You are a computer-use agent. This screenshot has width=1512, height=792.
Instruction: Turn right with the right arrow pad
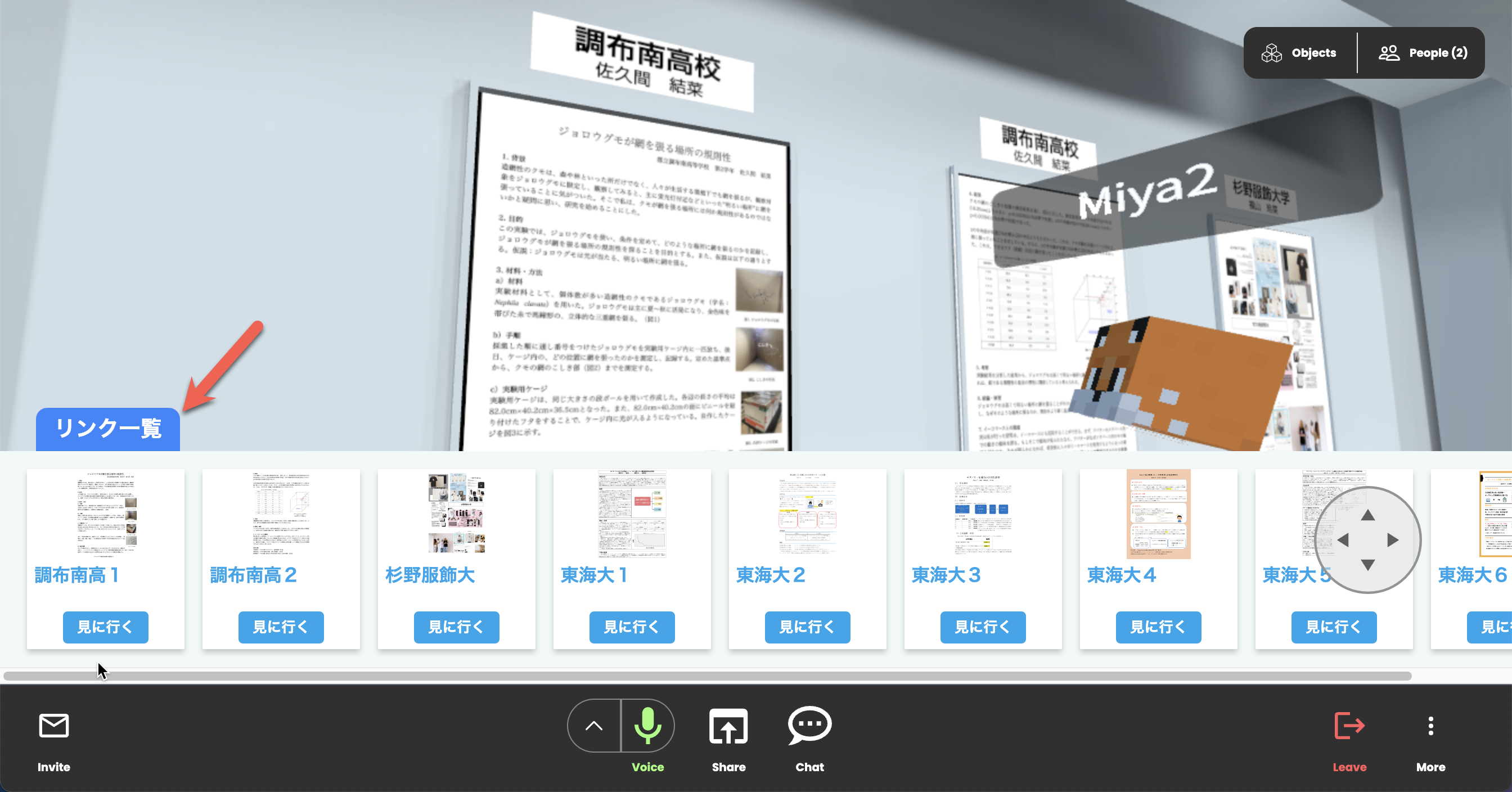tap(1393, 540)
